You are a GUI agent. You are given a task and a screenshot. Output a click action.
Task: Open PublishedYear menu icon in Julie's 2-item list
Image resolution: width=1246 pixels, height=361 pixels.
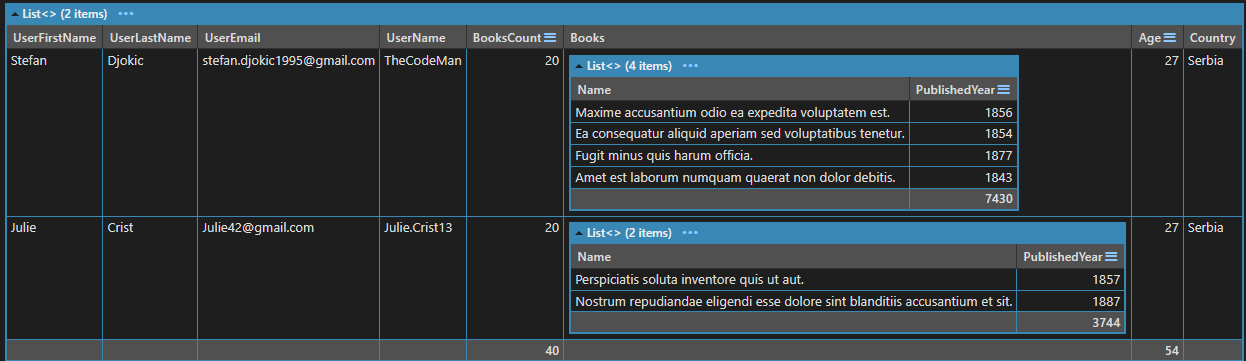[x=1112, y=257]
